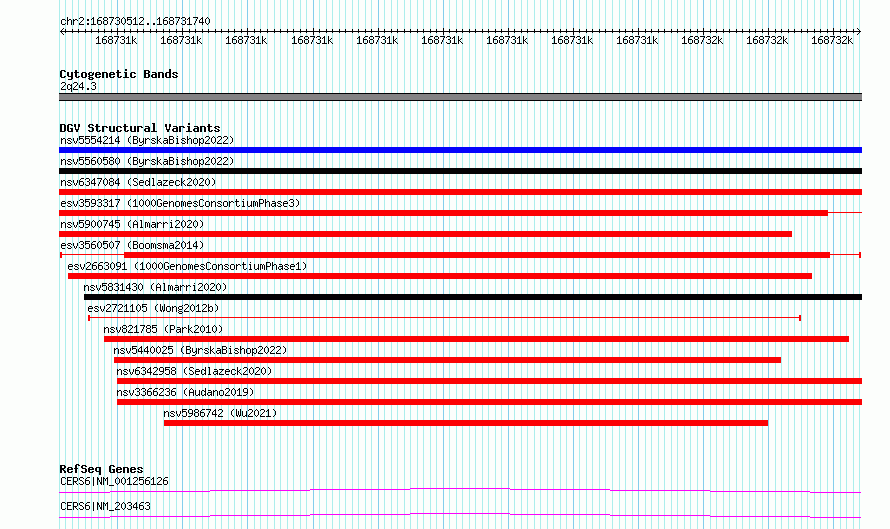Open the DGV Structural Variants track title
Viewport: 890px width, 529px height.
(x=140, y=128)
